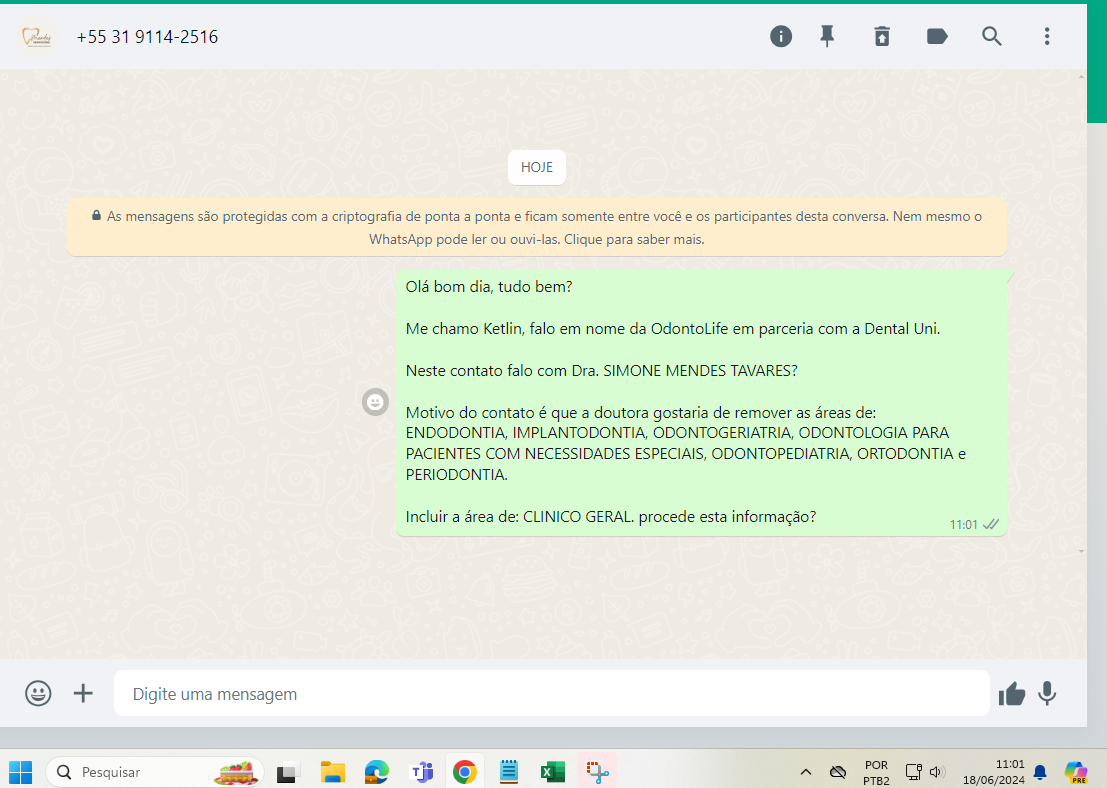The width and height of the screenshot is (1107, 788).
Task: Click the trash/archive icon in the header
Action: (x=882, y=36)
